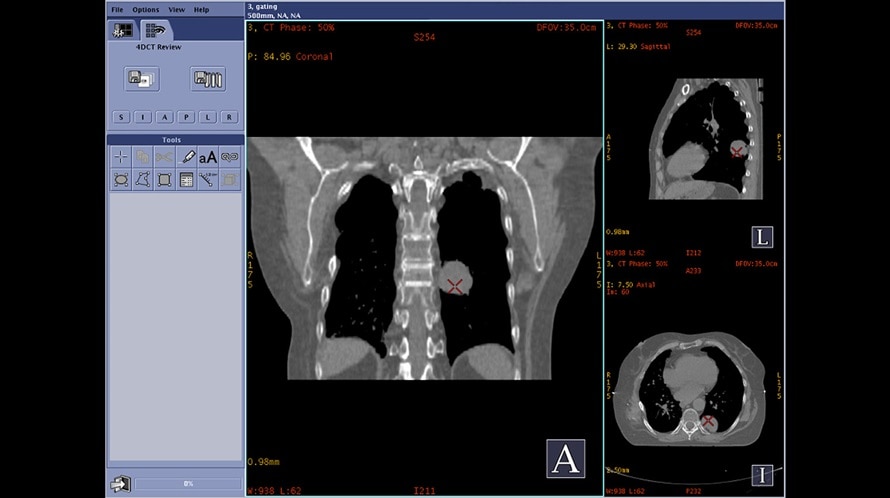Open the File menu
The width and height of the screenshot is (890, 498).
pos(117,10)
